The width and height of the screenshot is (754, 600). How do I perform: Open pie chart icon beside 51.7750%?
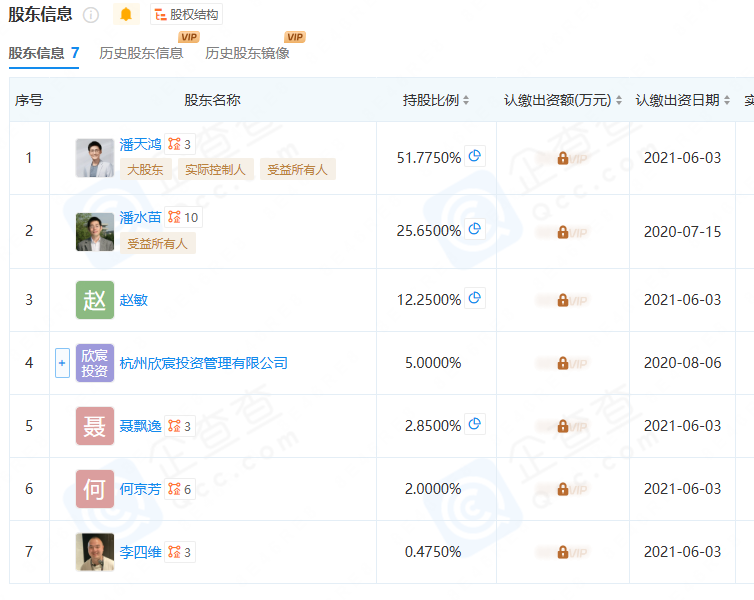point(475,156)
